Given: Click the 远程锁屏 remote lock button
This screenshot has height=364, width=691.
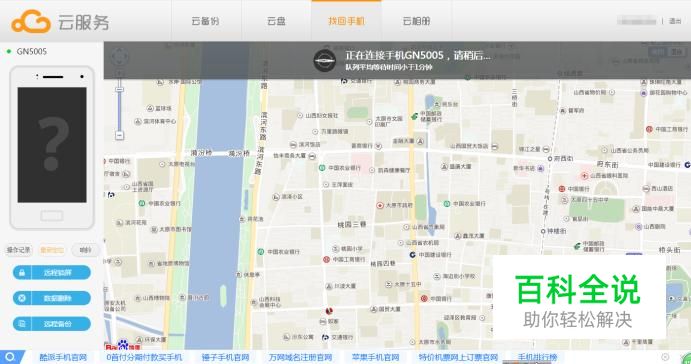Looking at the screenshot, I should pos(52,273).
